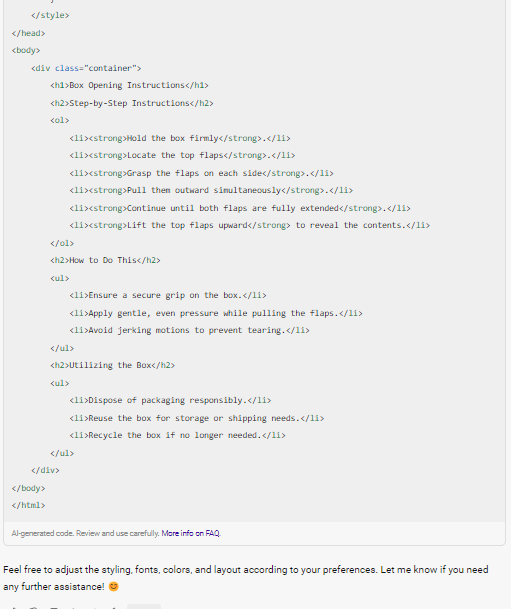Click the 'Continue until both flaps are fully extended' line

(x=240, y=208)
